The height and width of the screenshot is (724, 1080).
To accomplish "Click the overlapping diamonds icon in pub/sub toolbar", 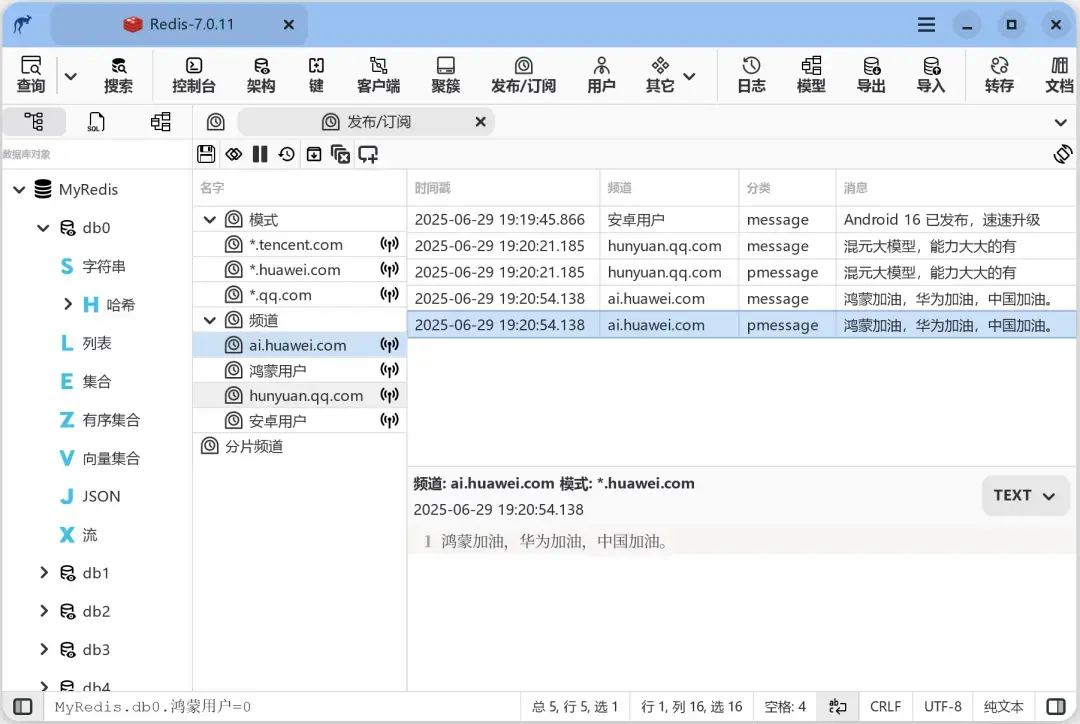I will 233,154.
